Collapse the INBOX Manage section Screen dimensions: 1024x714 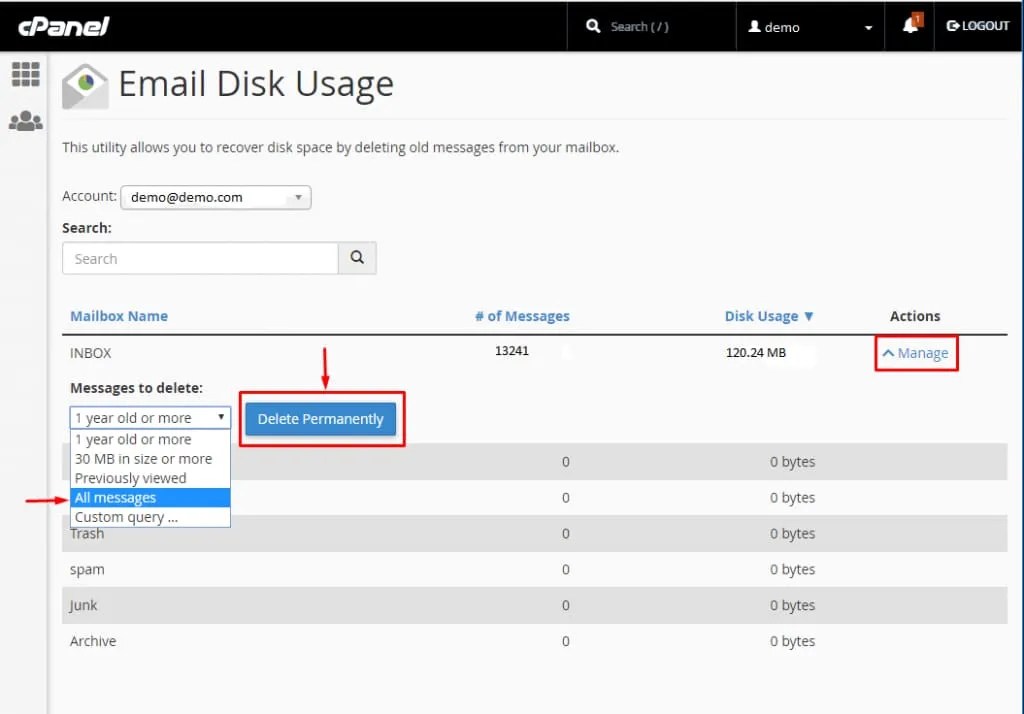916,353
